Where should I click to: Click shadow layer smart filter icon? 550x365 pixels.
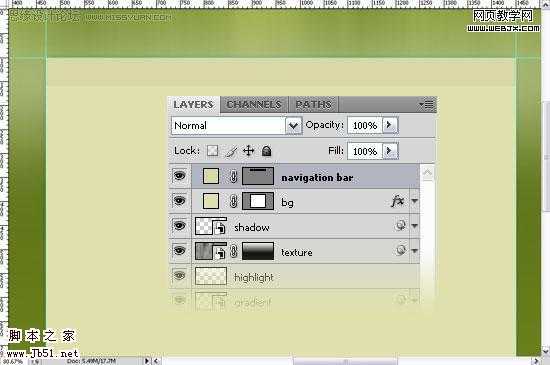(400, 225)
